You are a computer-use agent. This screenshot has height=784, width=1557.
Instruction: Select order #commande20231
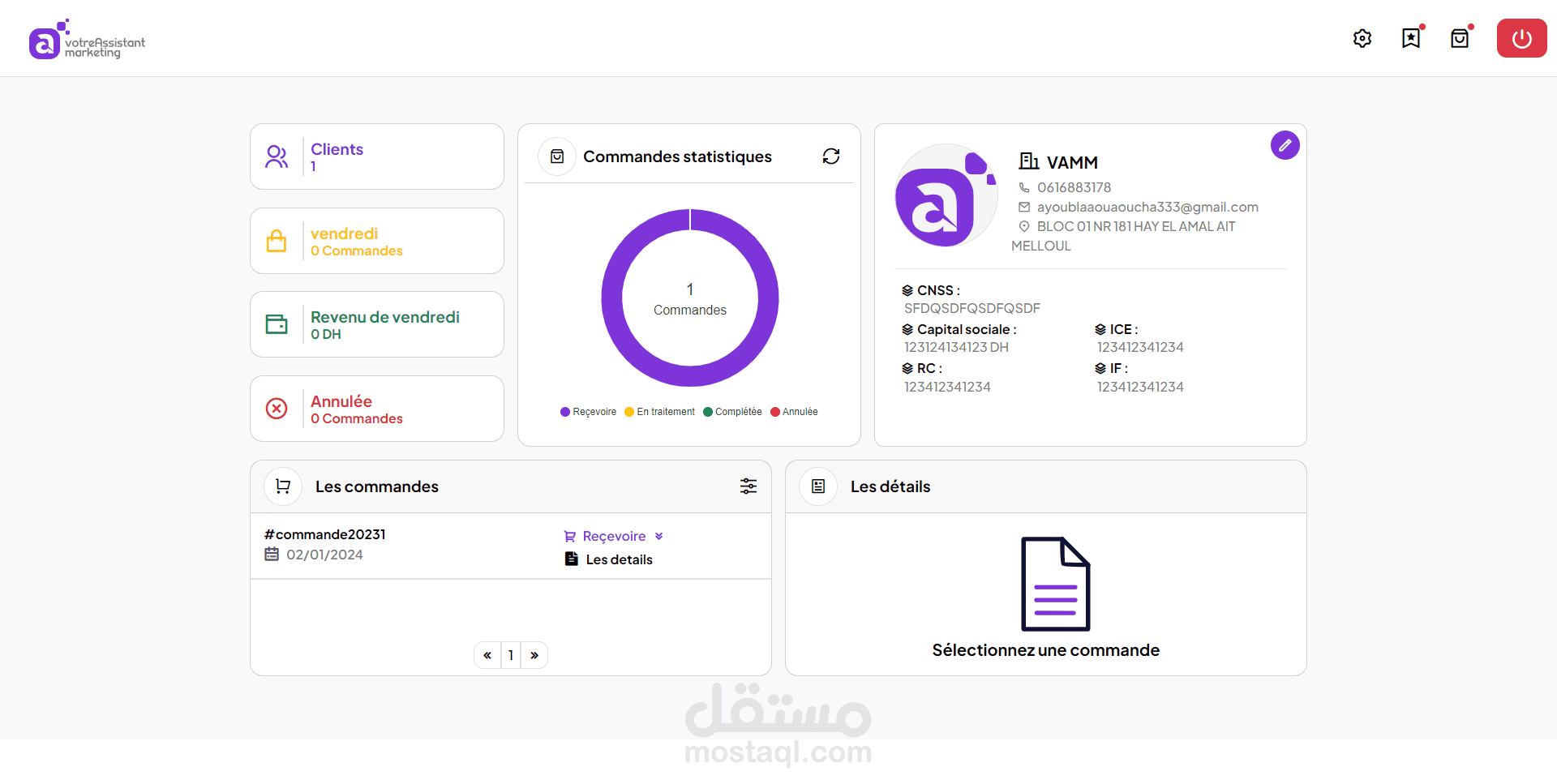[x=325, y=534]
